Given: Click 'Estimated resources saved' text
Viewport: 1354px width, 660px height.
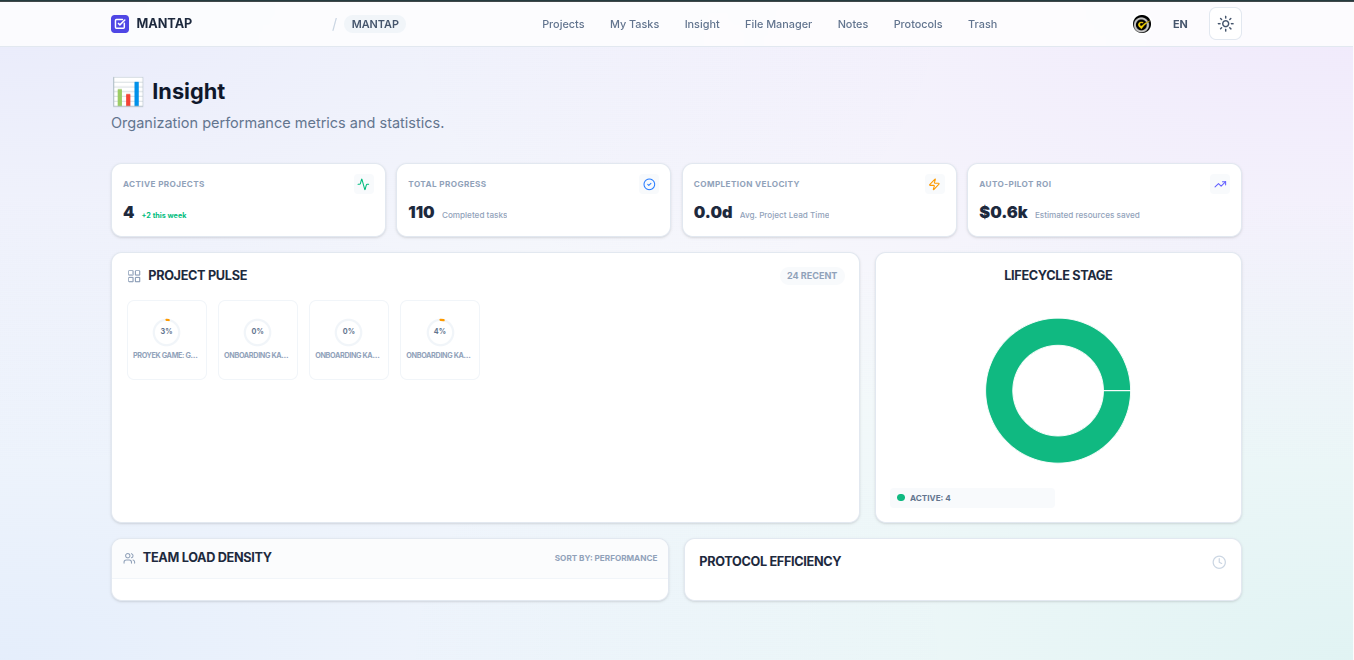Looking at the screenshot, I should 1087,215.
